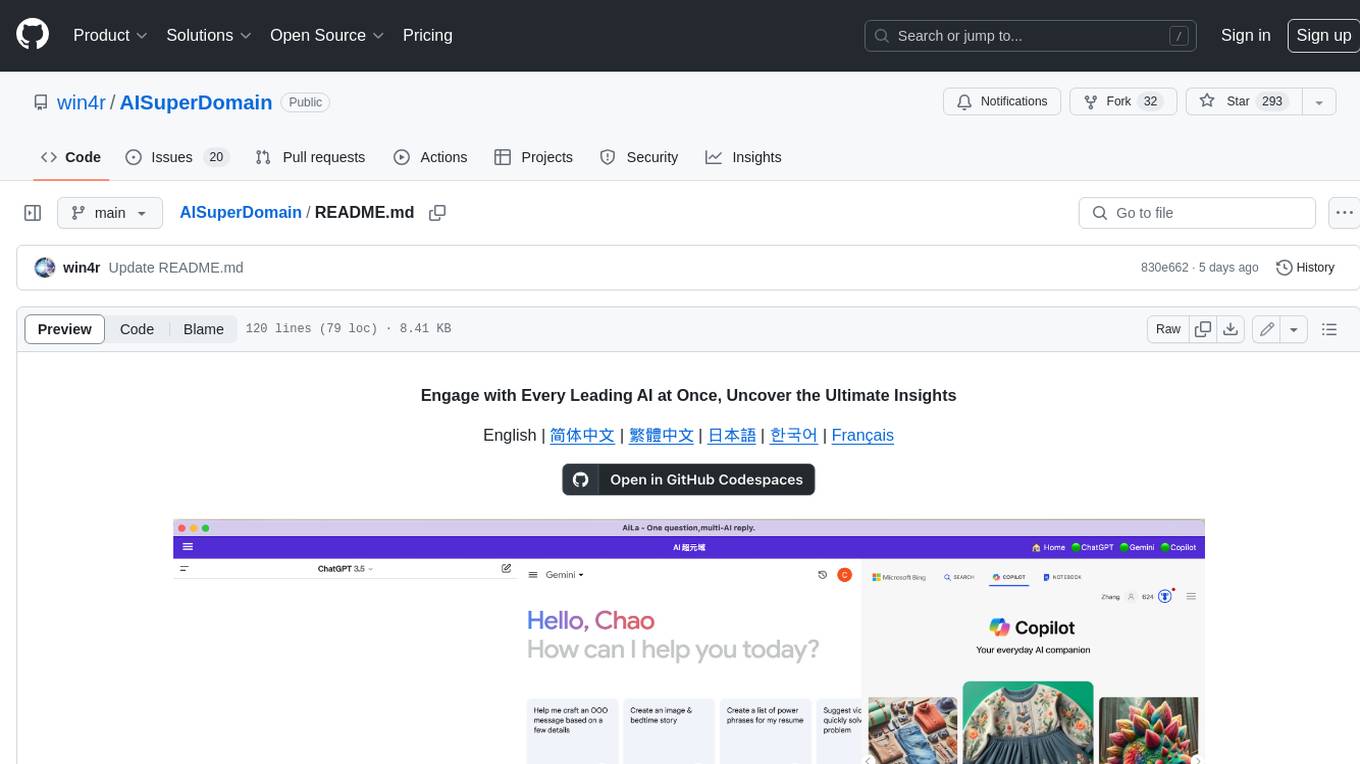Open the Open Source dropdown
Screen dimensions: 1360x764
(327, 35)
